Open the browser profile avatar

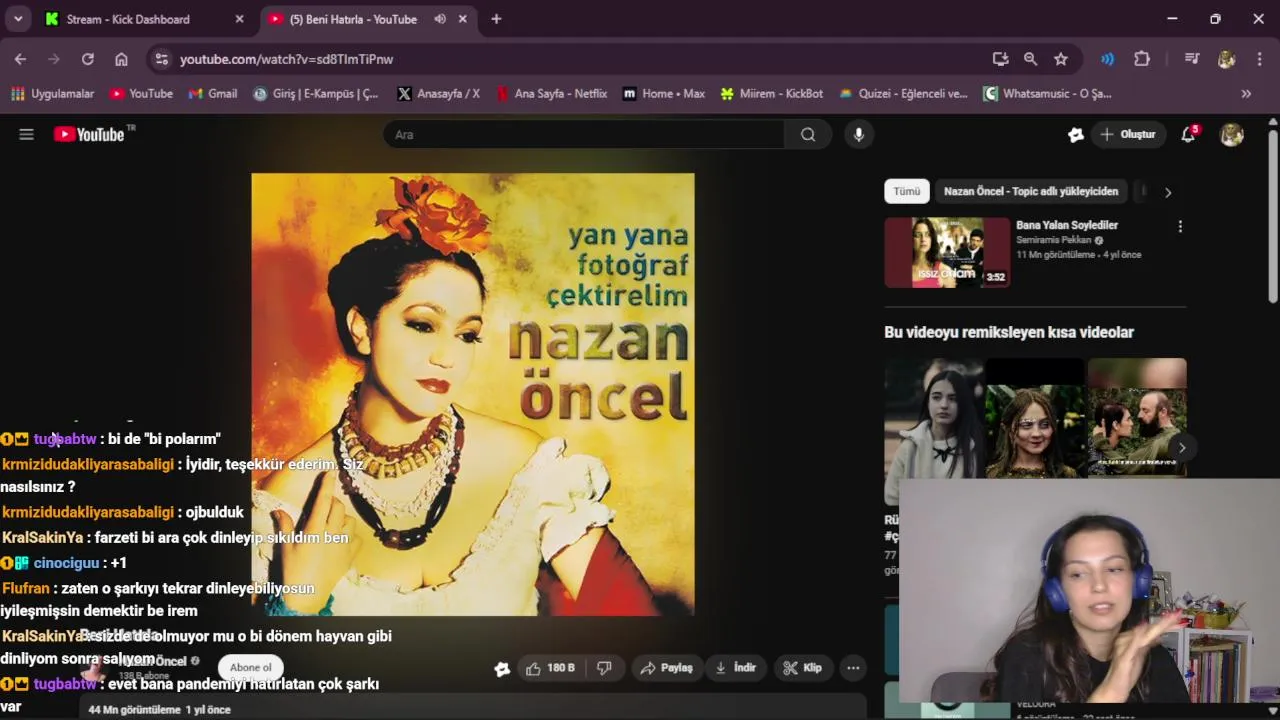[1226, 59]
